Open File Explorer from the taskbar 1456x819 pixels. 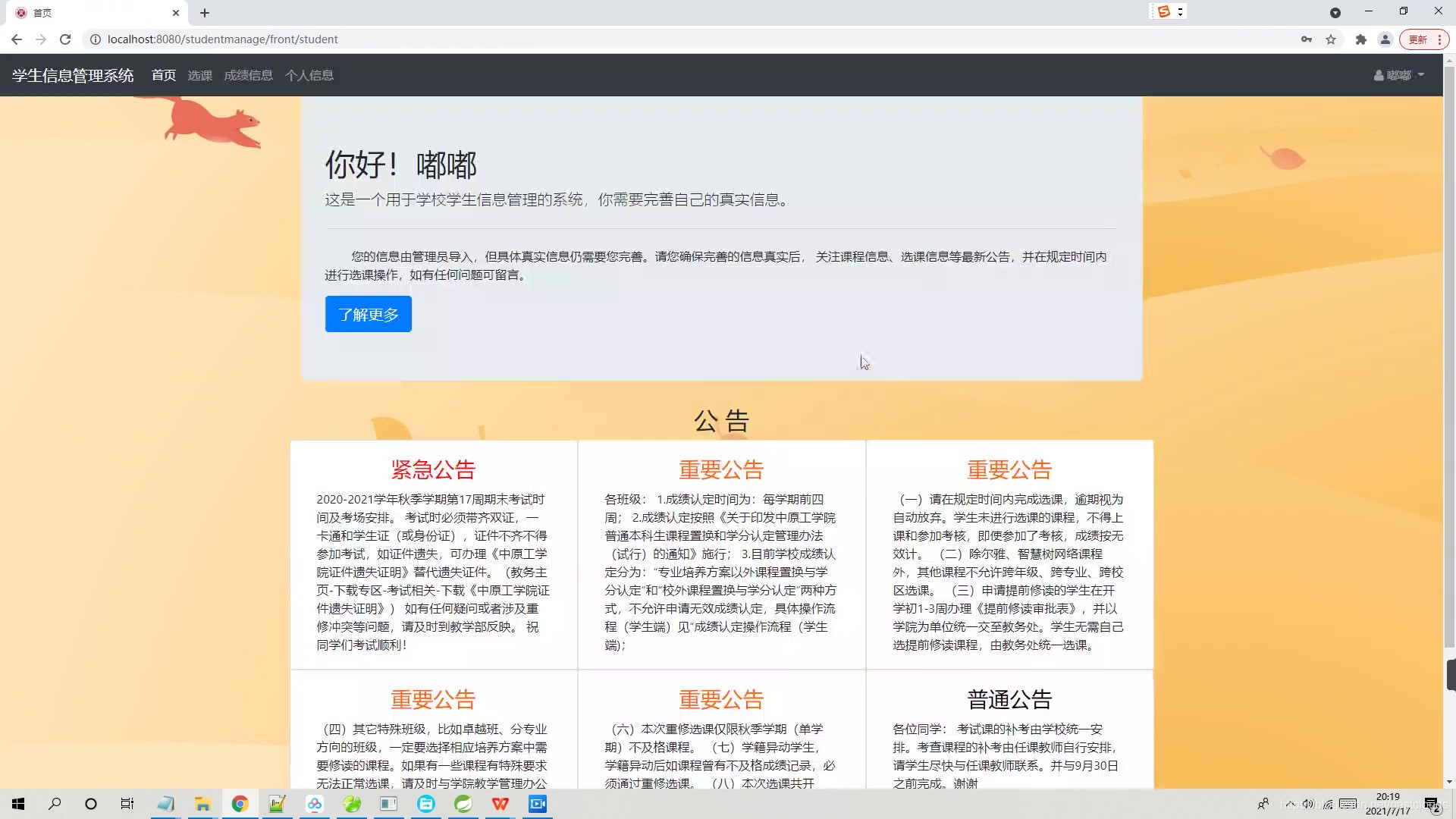pos(202,804)
